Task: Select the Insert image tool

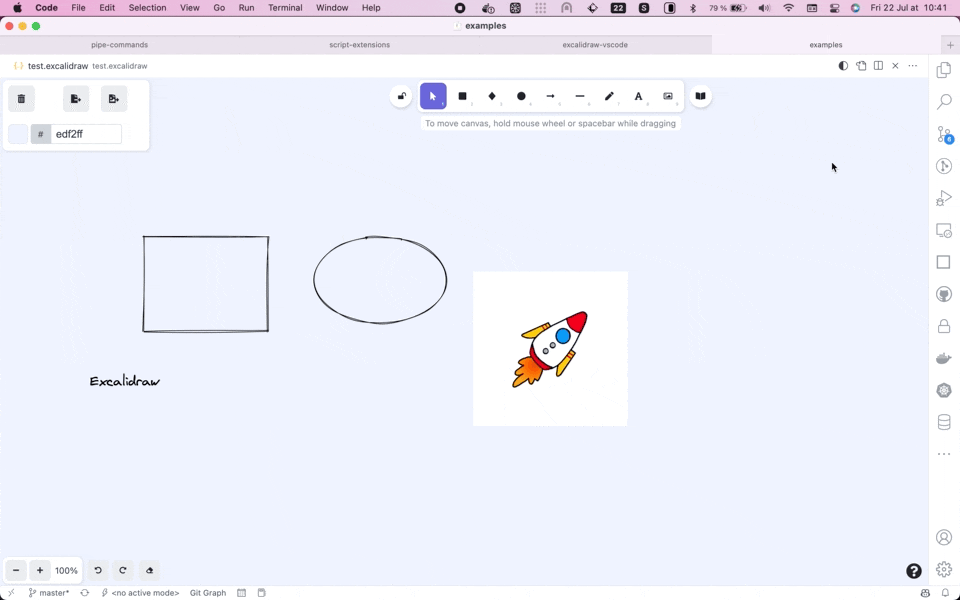Action: [x=668, y=96]
